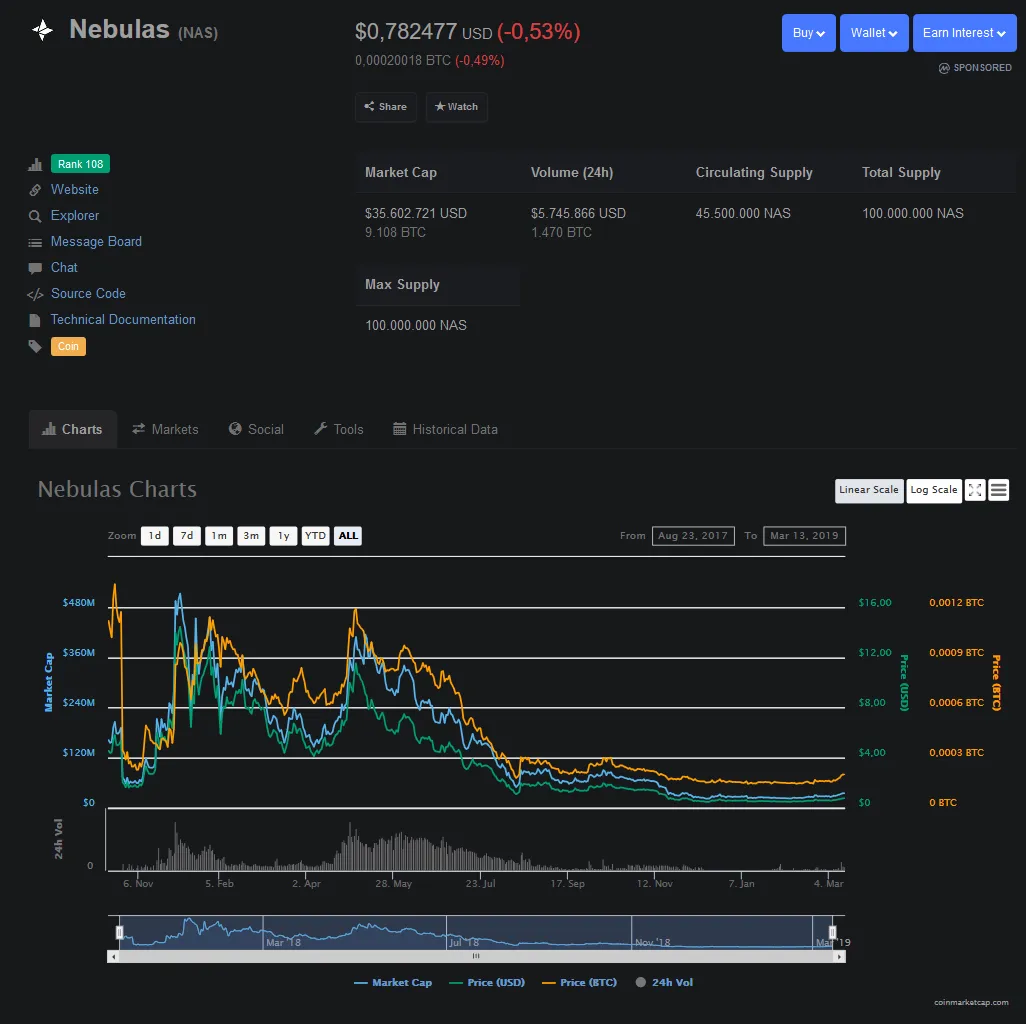Click the Sponsored logo icon
Image resolution: width=1026 pixels, height=1024 pixels.
point(944,68)
